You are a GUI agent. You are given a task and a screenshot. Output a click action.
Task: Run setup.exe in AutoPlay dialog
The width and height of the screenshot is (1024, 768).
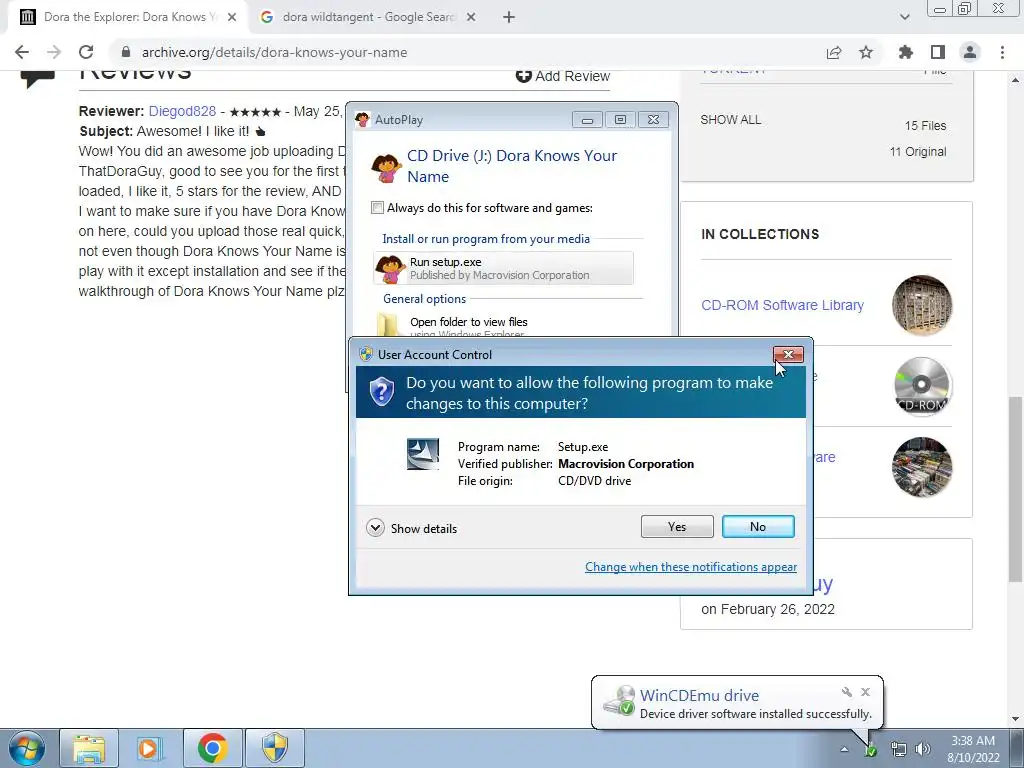(x=504, y=268)
